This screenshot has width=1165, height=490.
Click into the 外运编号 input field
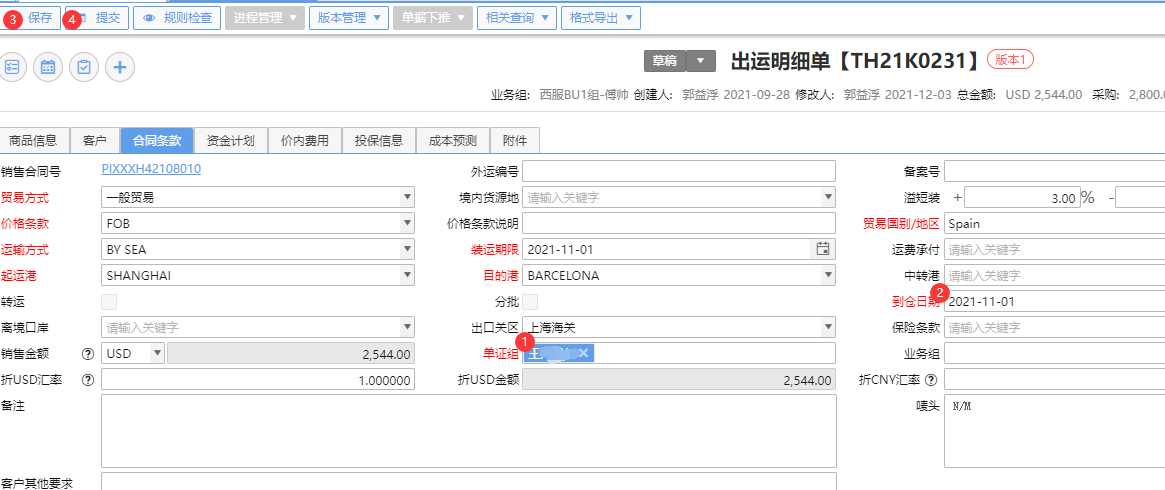(x=678, y=171)
